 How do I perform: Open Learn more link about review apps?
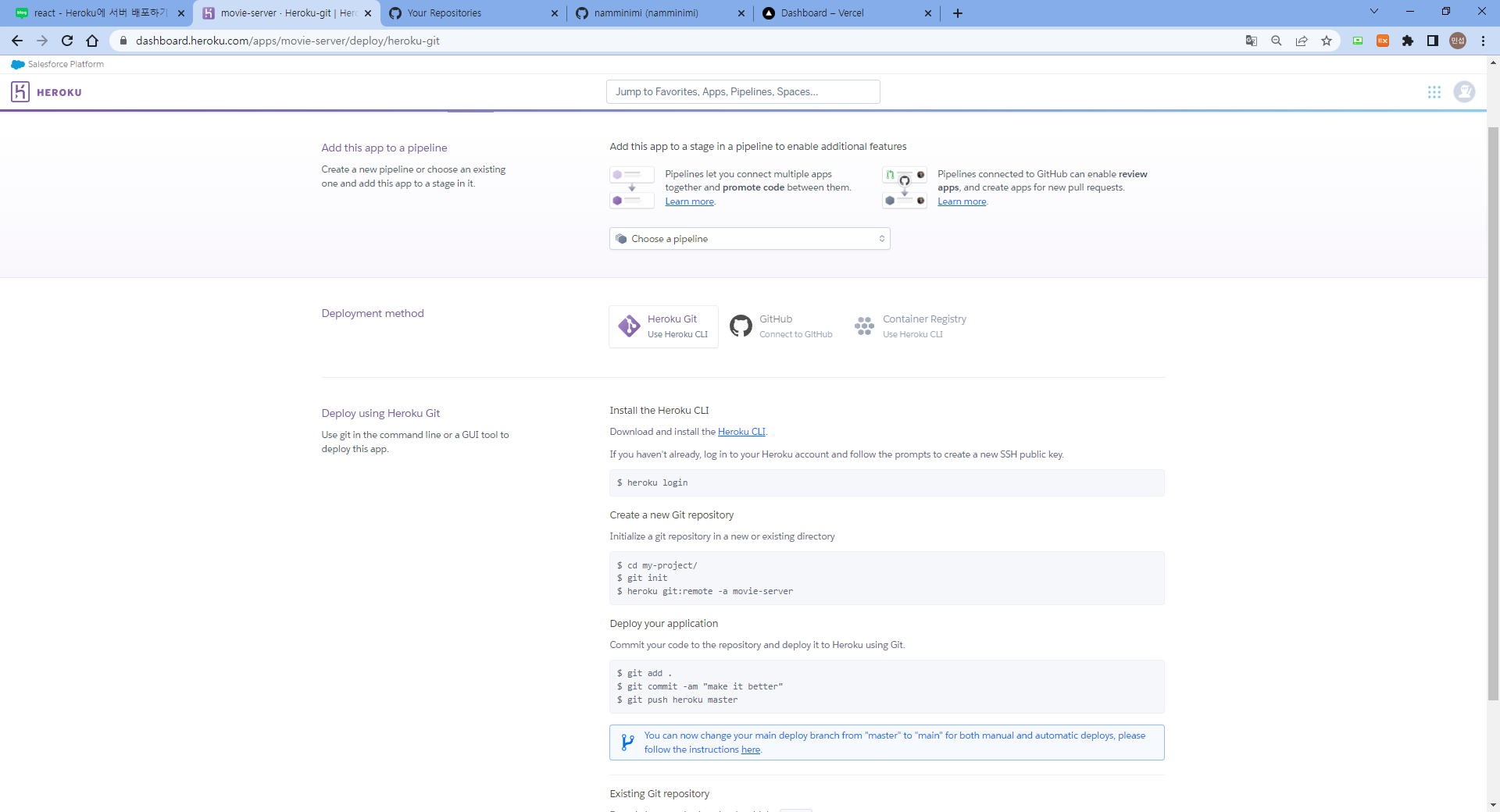[962, 201]
